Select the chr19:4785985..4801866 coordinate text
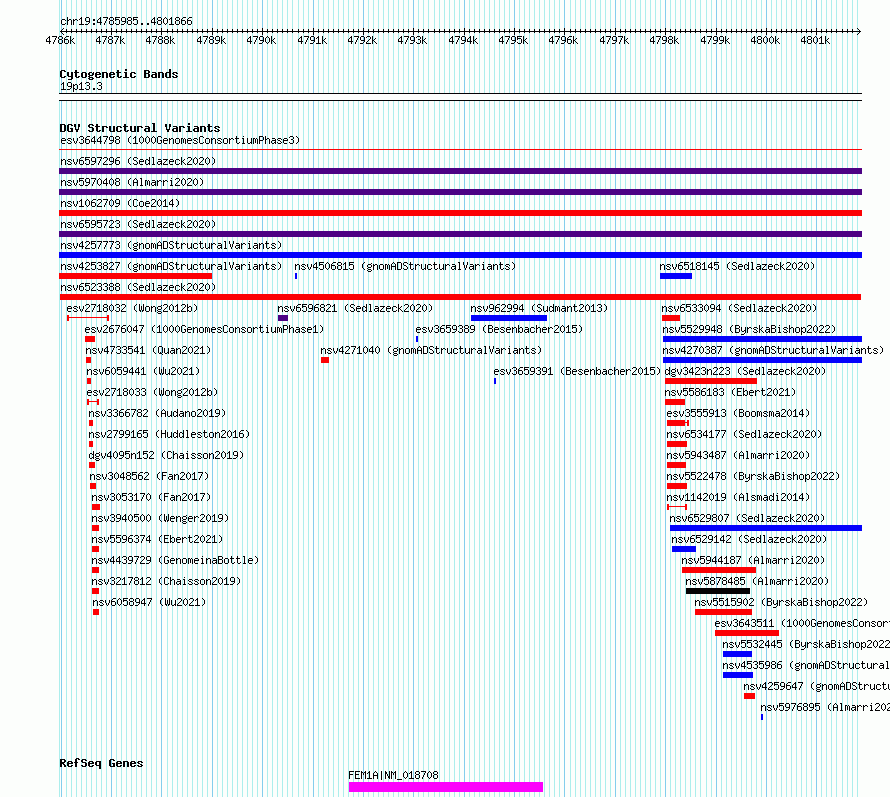The height and width of the screenshot is (797, 890). pos(126,22)
